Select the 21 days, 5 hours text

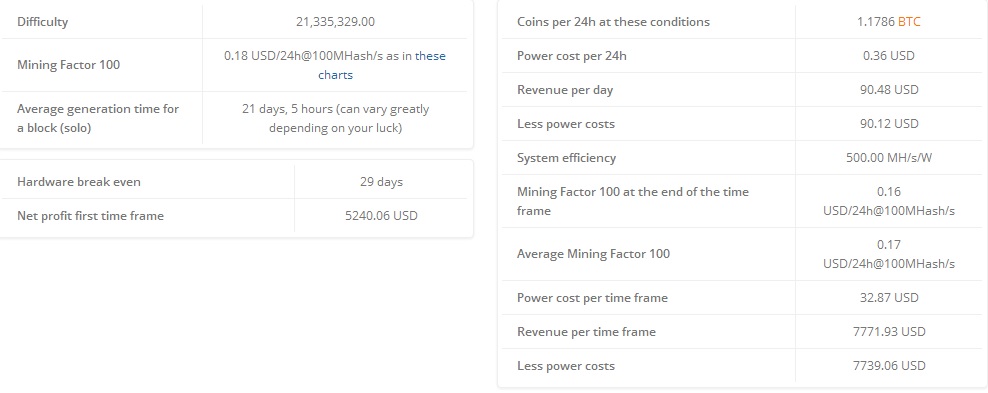[x=287, y=109]
